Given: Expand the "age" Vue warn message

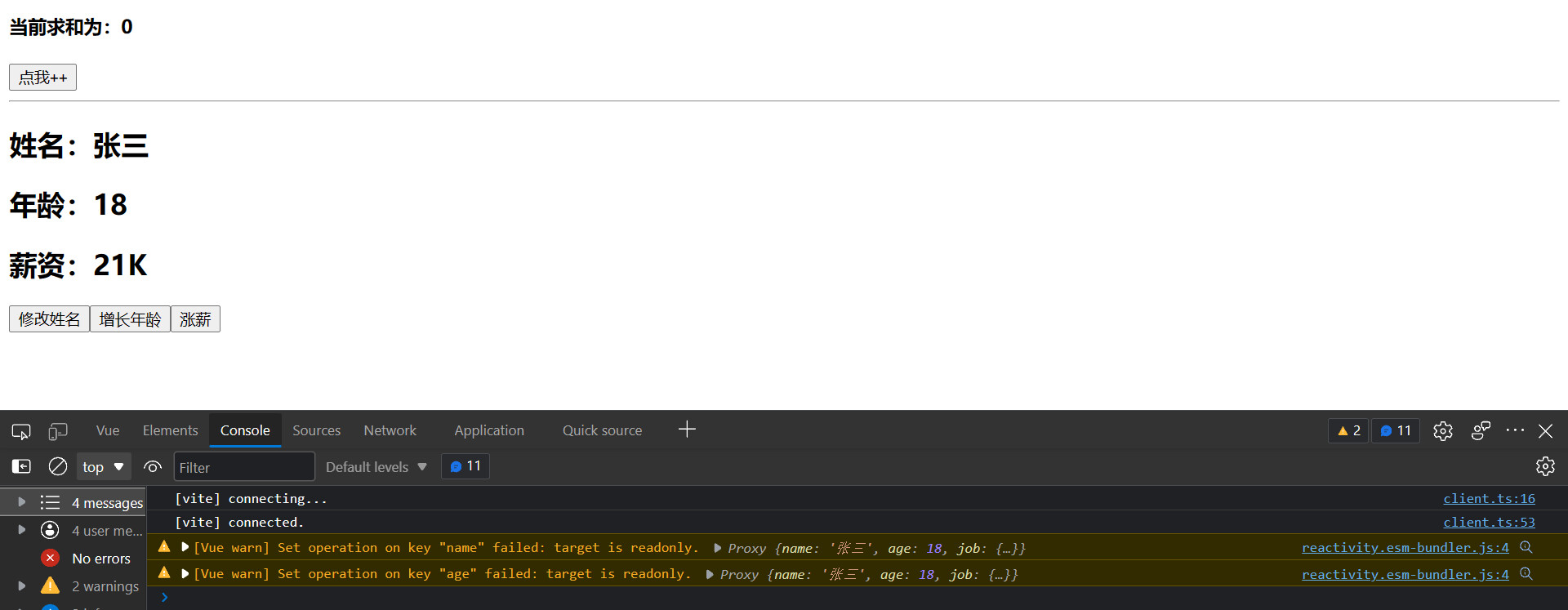Looking at the screenshot, I should pyautogui.click(x=185, y=574).
